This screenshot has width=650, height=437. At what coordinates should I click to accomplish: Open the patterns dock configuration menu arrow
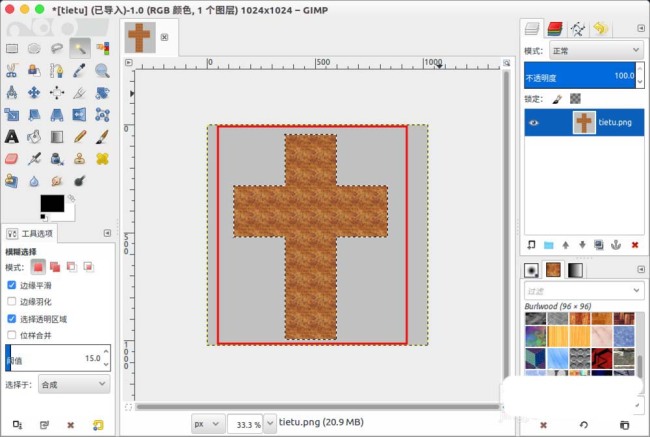[640, 269]
